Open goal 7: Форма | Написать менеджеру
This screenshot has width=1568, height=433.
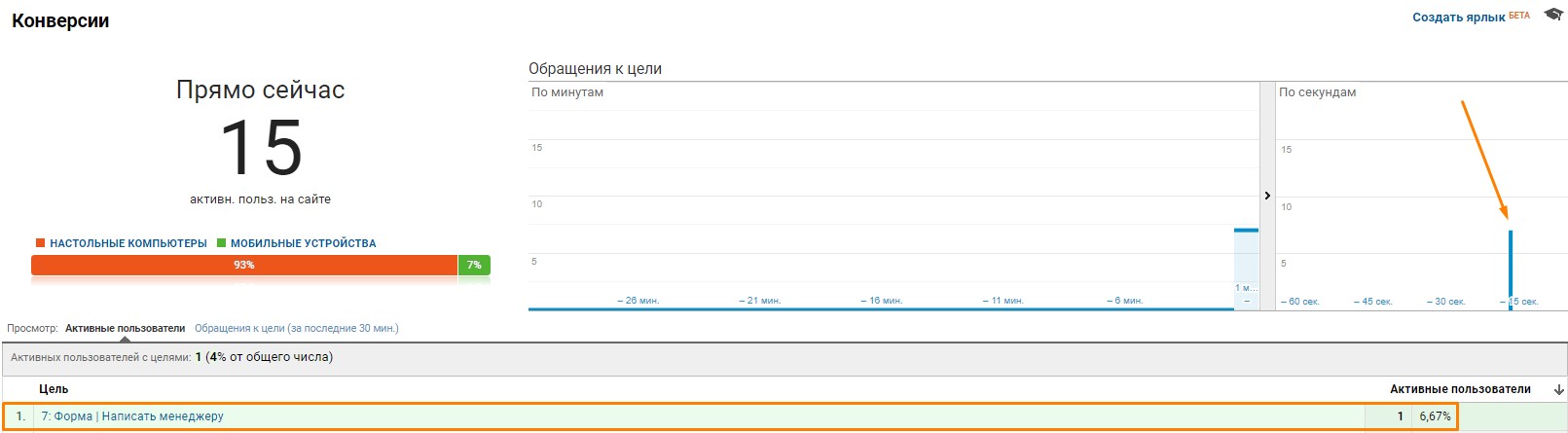pyautogui.click(x=132, y=415)
